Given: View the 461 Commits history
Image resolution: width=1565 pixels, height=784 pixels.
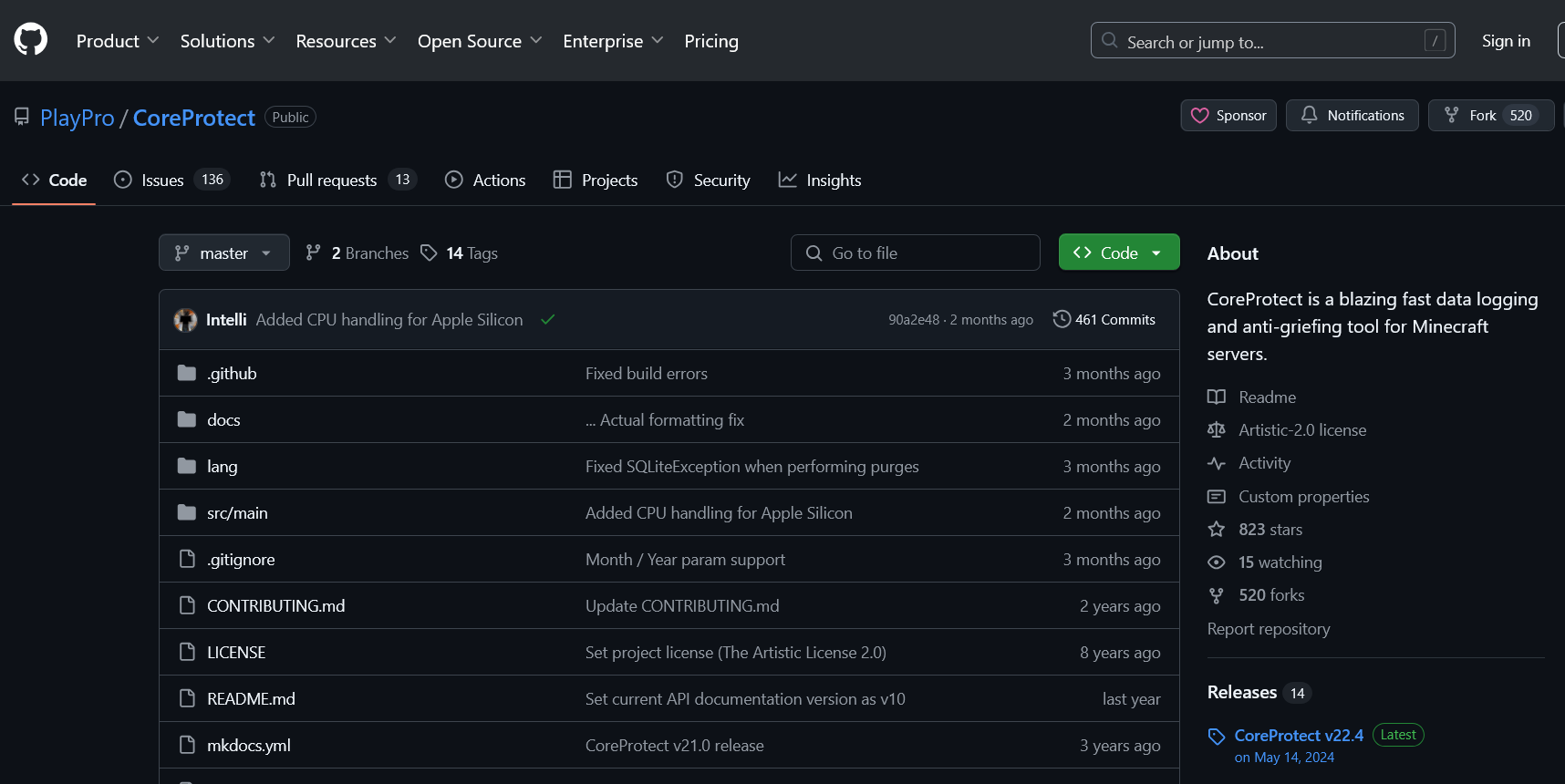Looking at the screenshot, I should [1104, 320].
